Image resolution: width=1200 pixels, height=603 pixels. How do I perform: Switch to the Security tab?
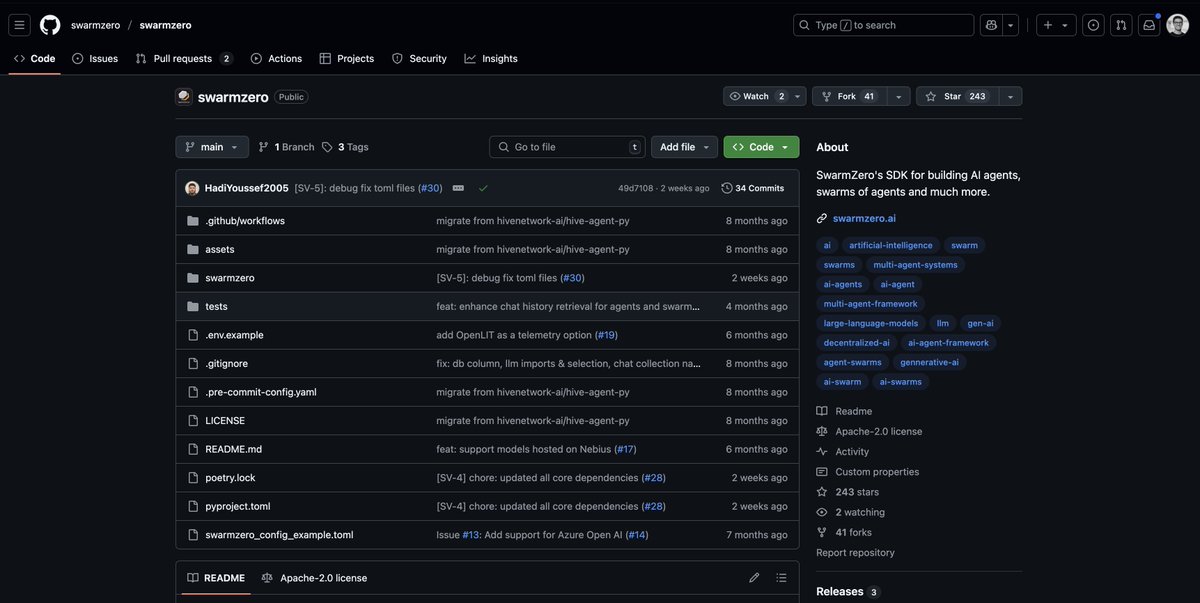419,58
